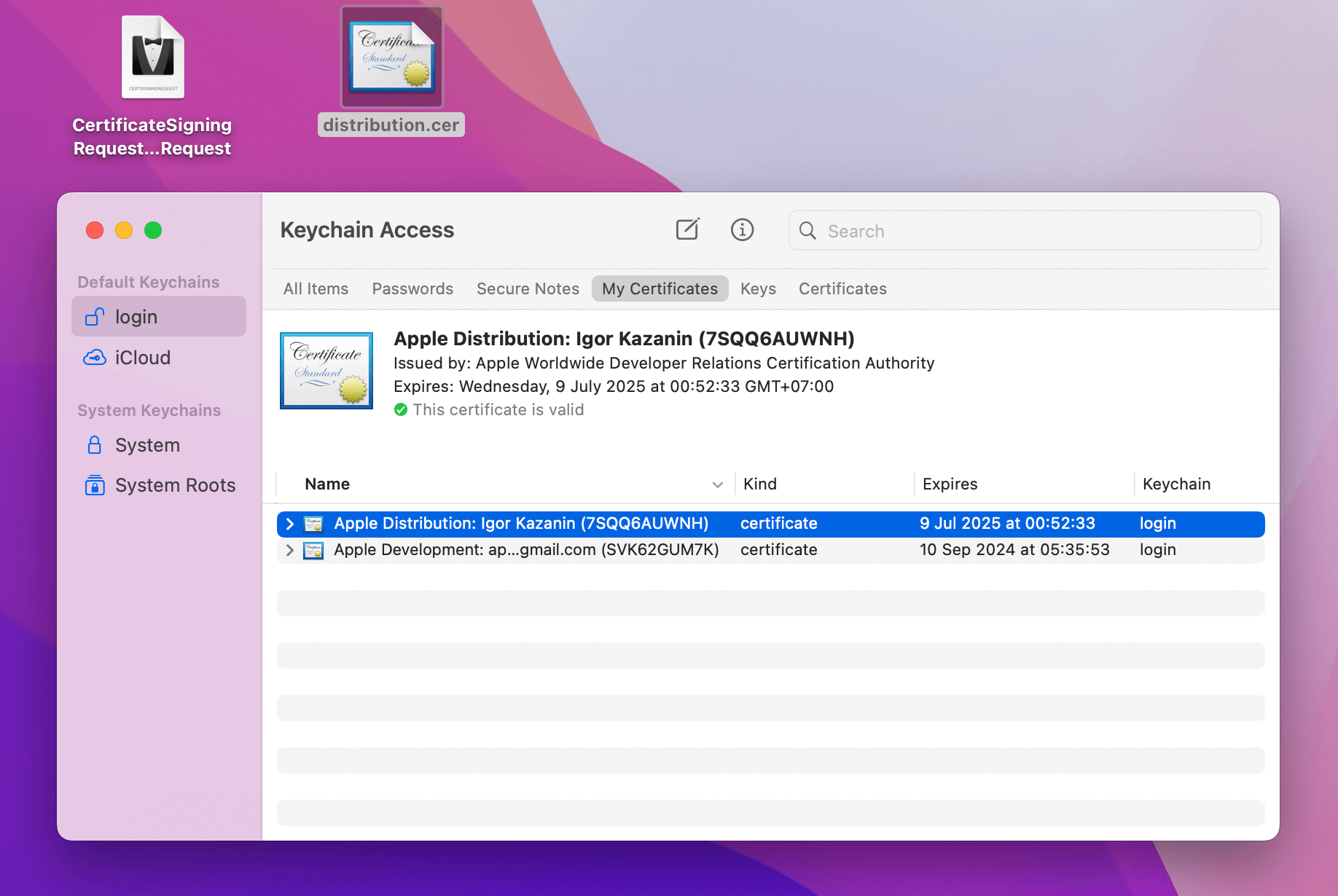The image size is (1338, 896).
Task: Select the iCloud keychain in sidebar
Action: (159, 358)
